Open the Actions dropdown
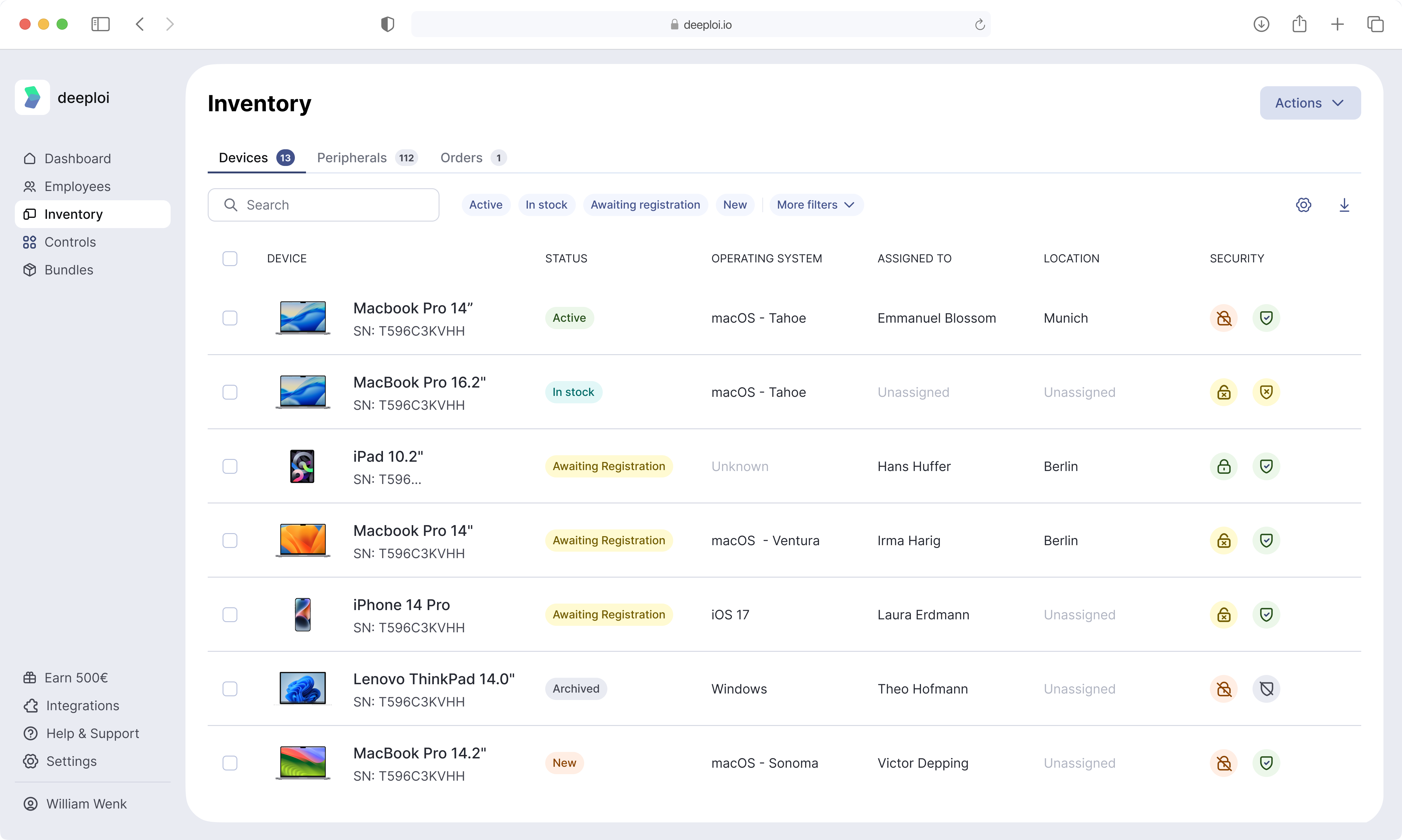1402x840 pixels. [1310, 103]
